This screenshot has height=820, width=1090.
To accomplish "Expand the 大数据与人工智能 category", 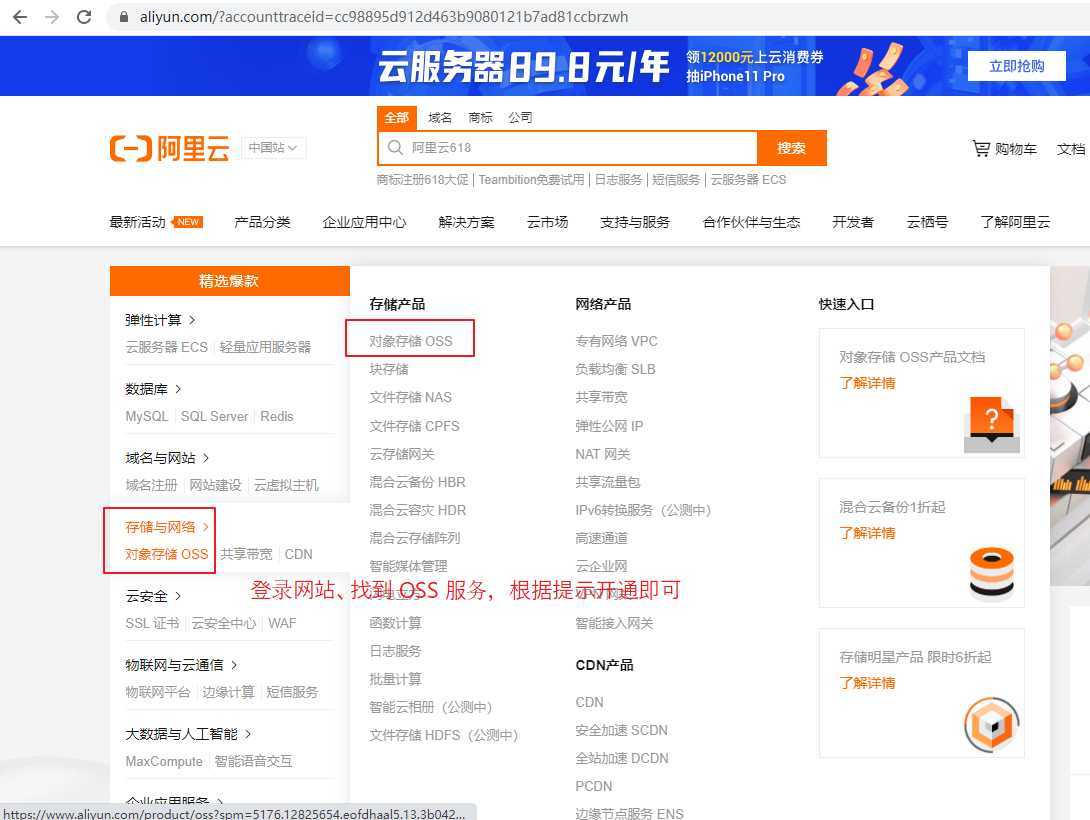I will [x=188, y=734].
